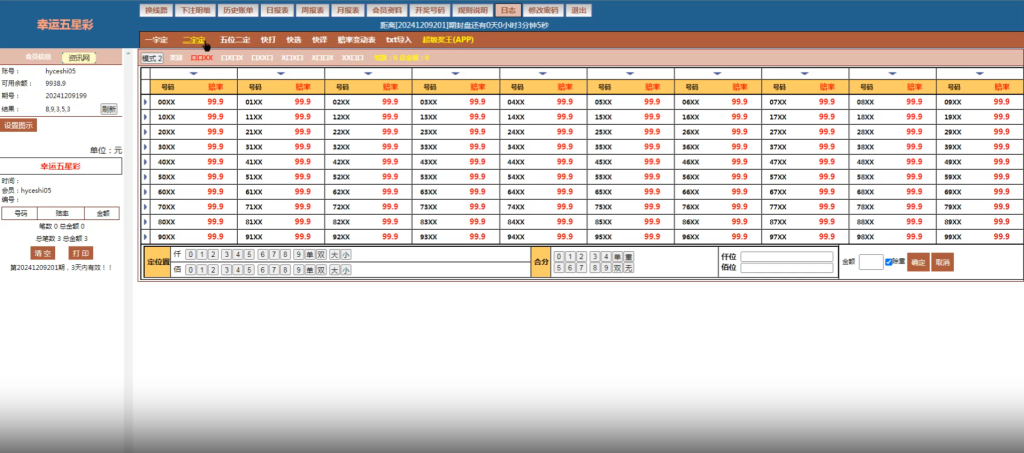Click the 金额 amount input box

point(870,262)
